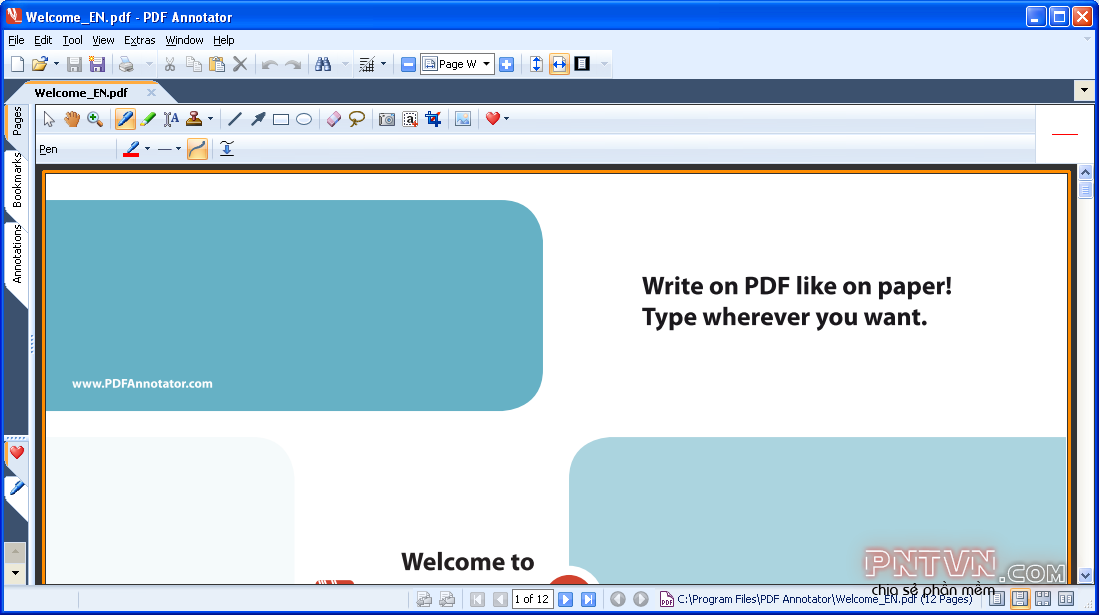Open the heart Favorites toolbox side tab
1099x615 pixels.
(17, 453)
